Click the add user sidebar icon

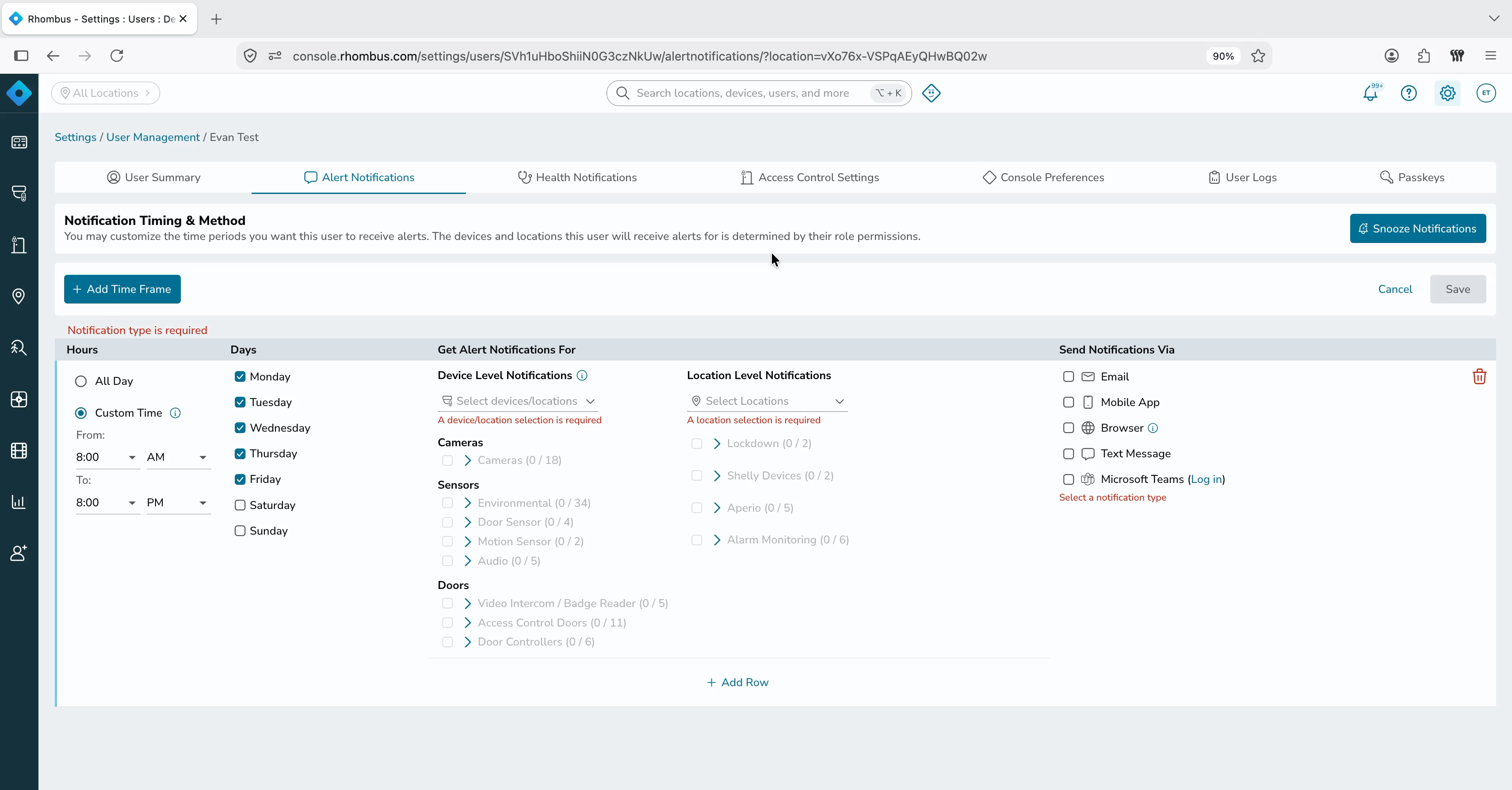[x=19, y=553]
